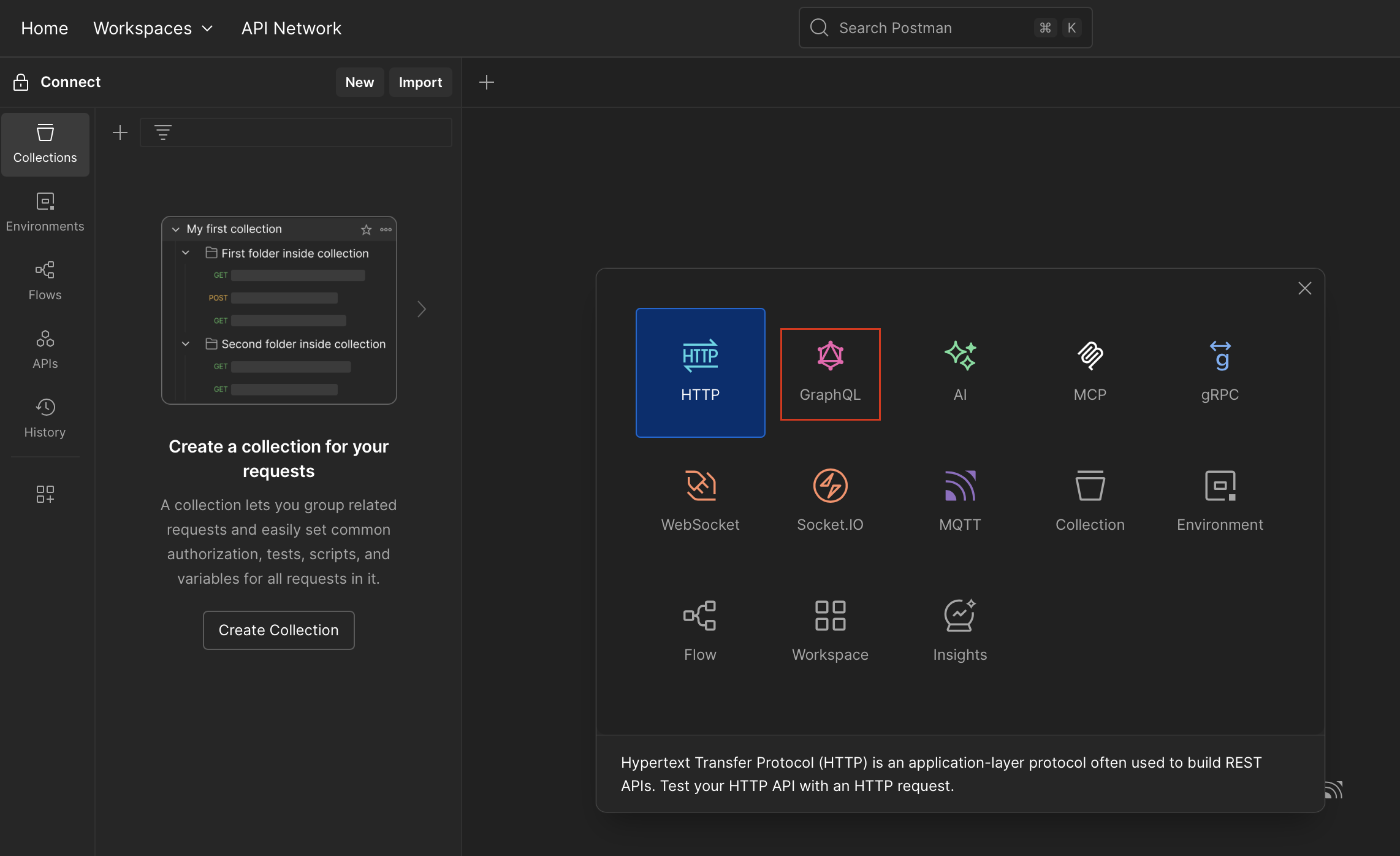
Task: Close the new item dialog
Action: 1304,288
